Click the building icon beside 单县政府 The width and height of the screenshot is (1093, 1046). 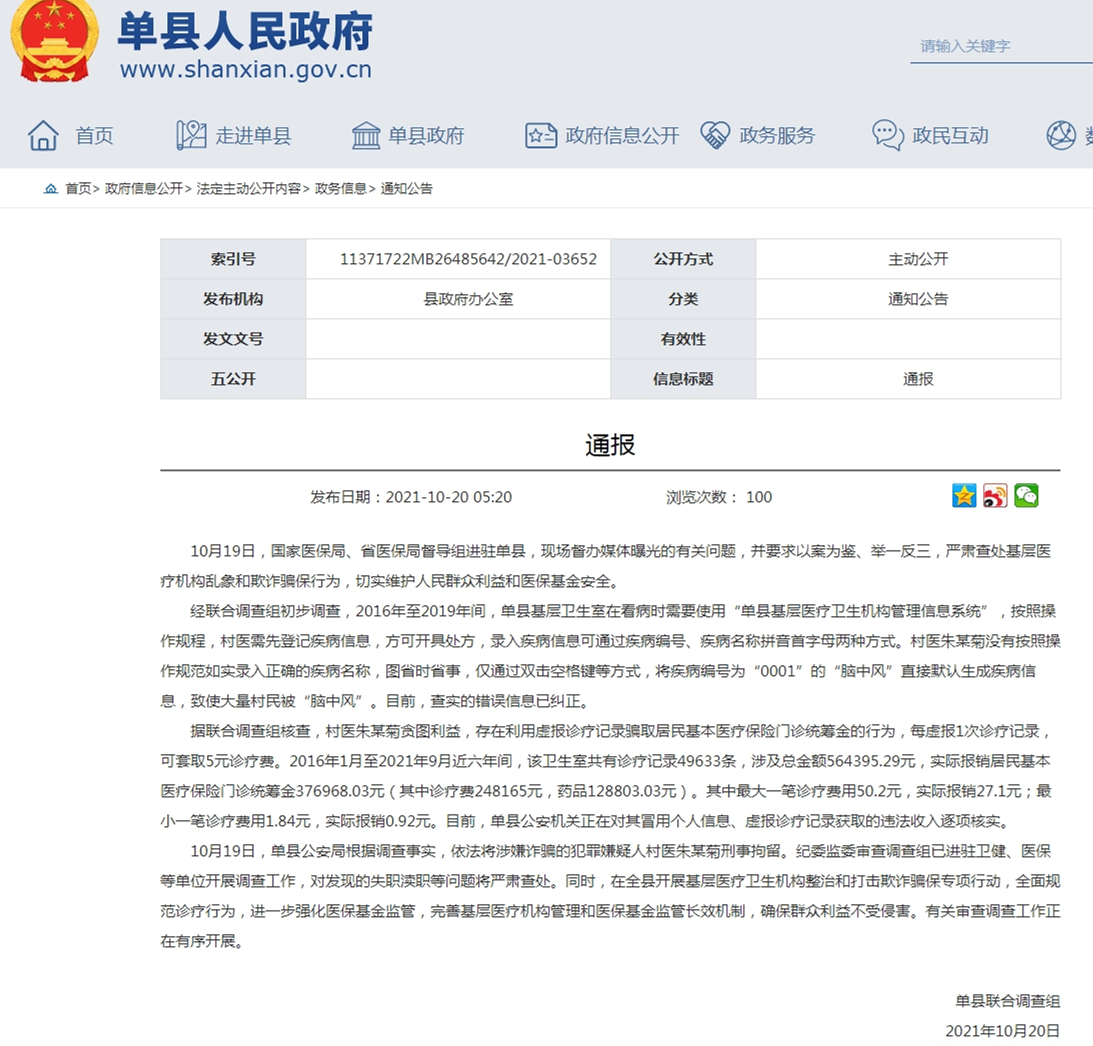pos(366,135)
